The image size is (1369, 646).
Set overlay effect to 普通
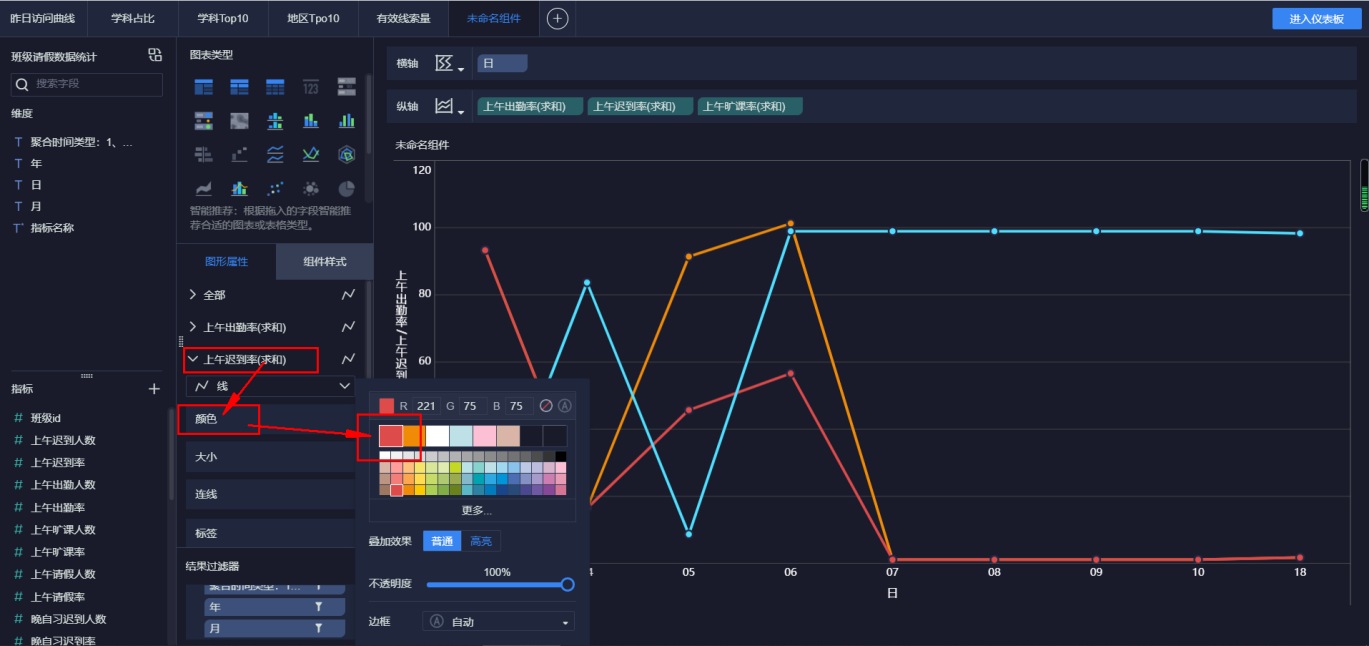442,541
